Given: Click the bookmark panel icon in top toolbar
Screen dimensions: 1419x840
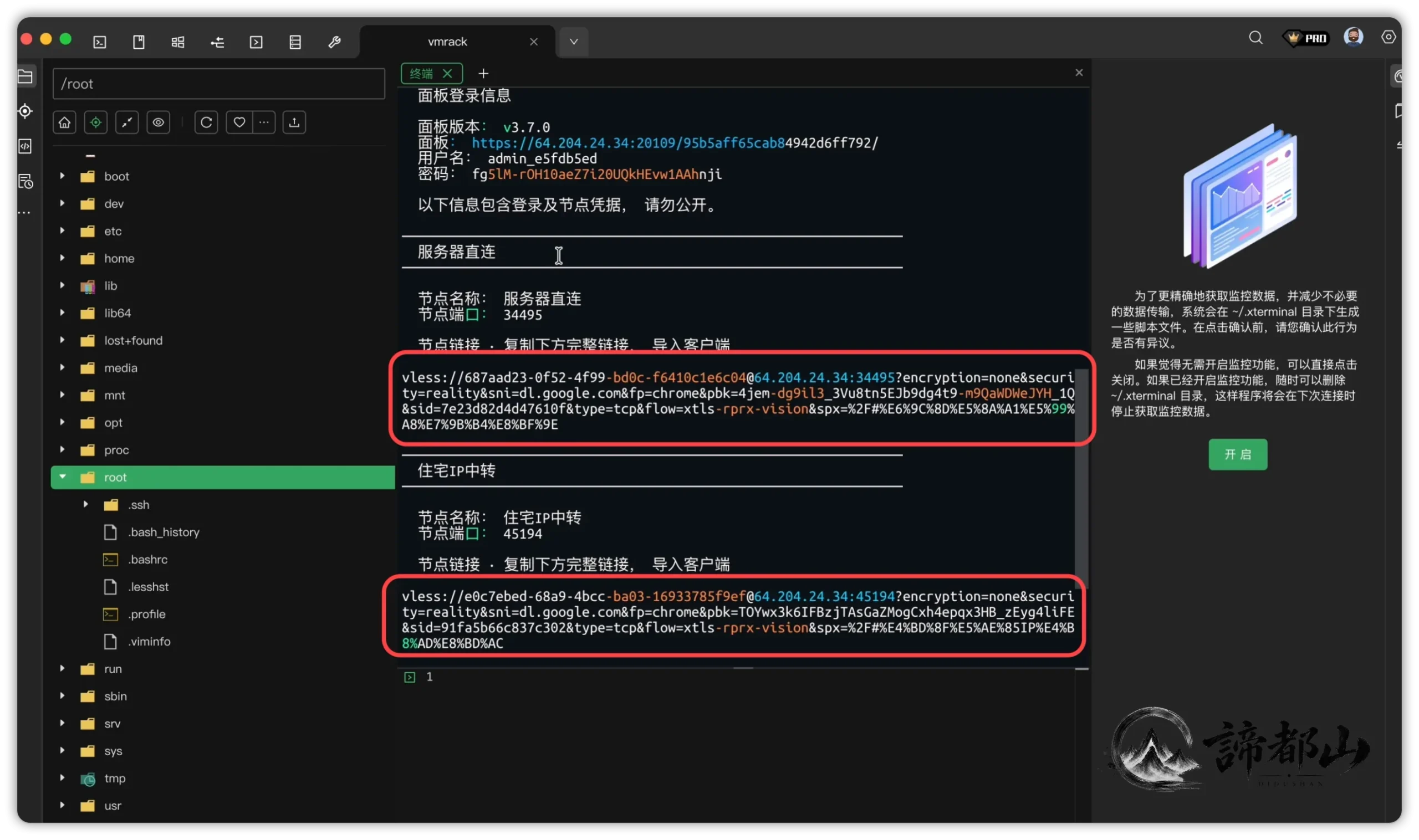Looking at the screenshot, I should click(139, 42).
